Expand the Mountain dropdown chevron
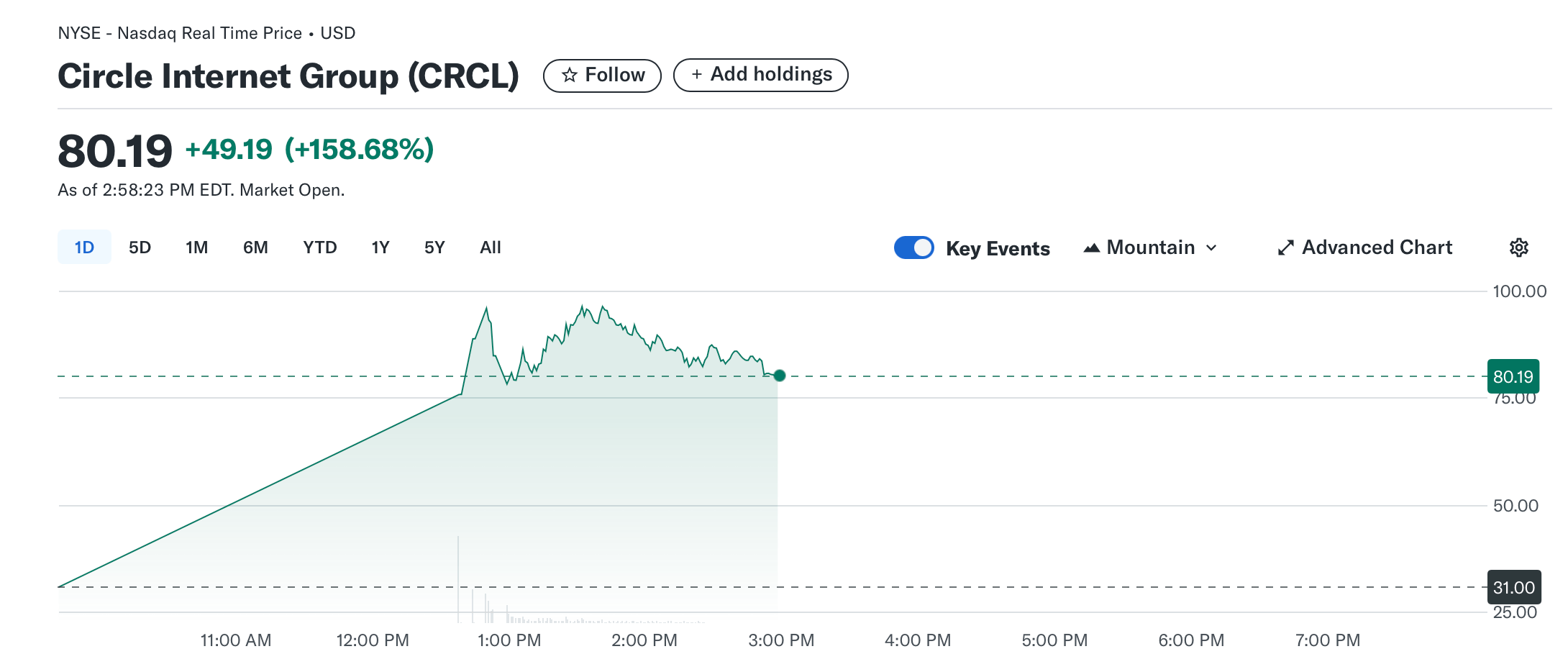This screenshot has width=1568, height=672. (x=1211, y=248)
